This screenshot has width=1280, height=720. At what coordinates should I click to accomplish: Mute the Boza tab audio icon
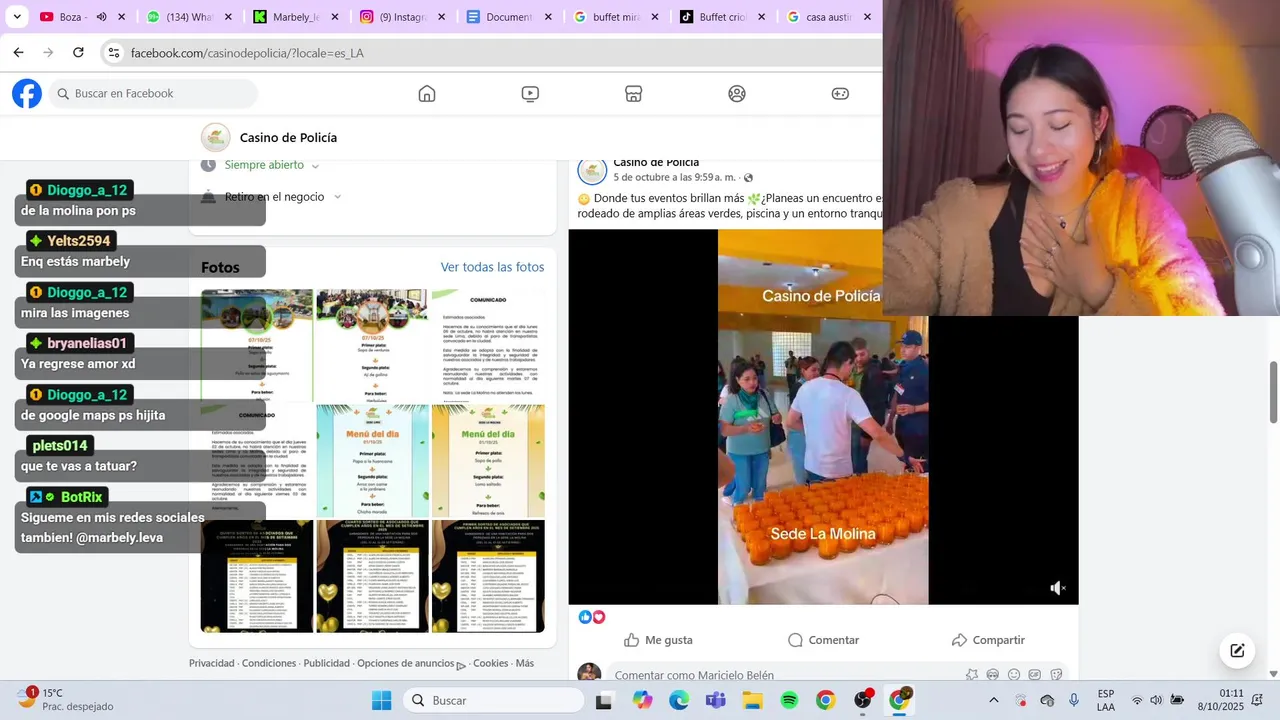click(101, 17)
